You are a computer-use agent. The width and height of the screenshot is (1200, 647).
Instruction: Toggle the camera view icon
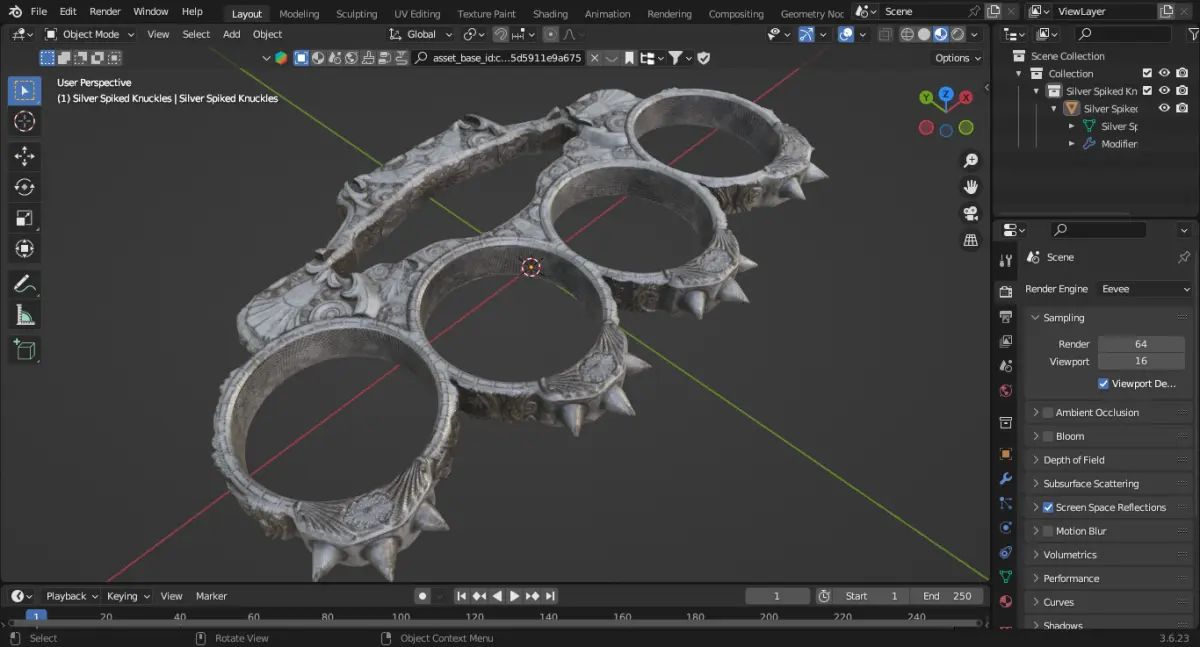click(x=969, y=213)
